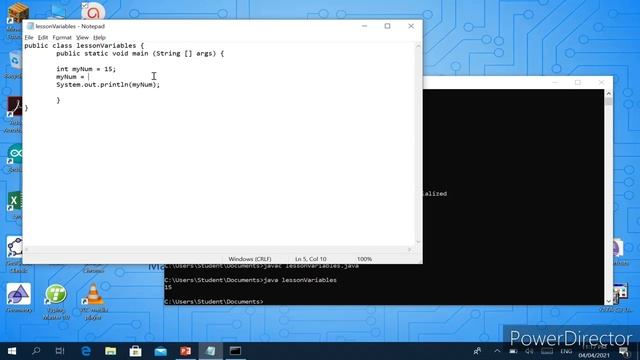Click Notepad horizontal scrollbar right arrow
Screen dimensions: 640x360
[410, 249]
